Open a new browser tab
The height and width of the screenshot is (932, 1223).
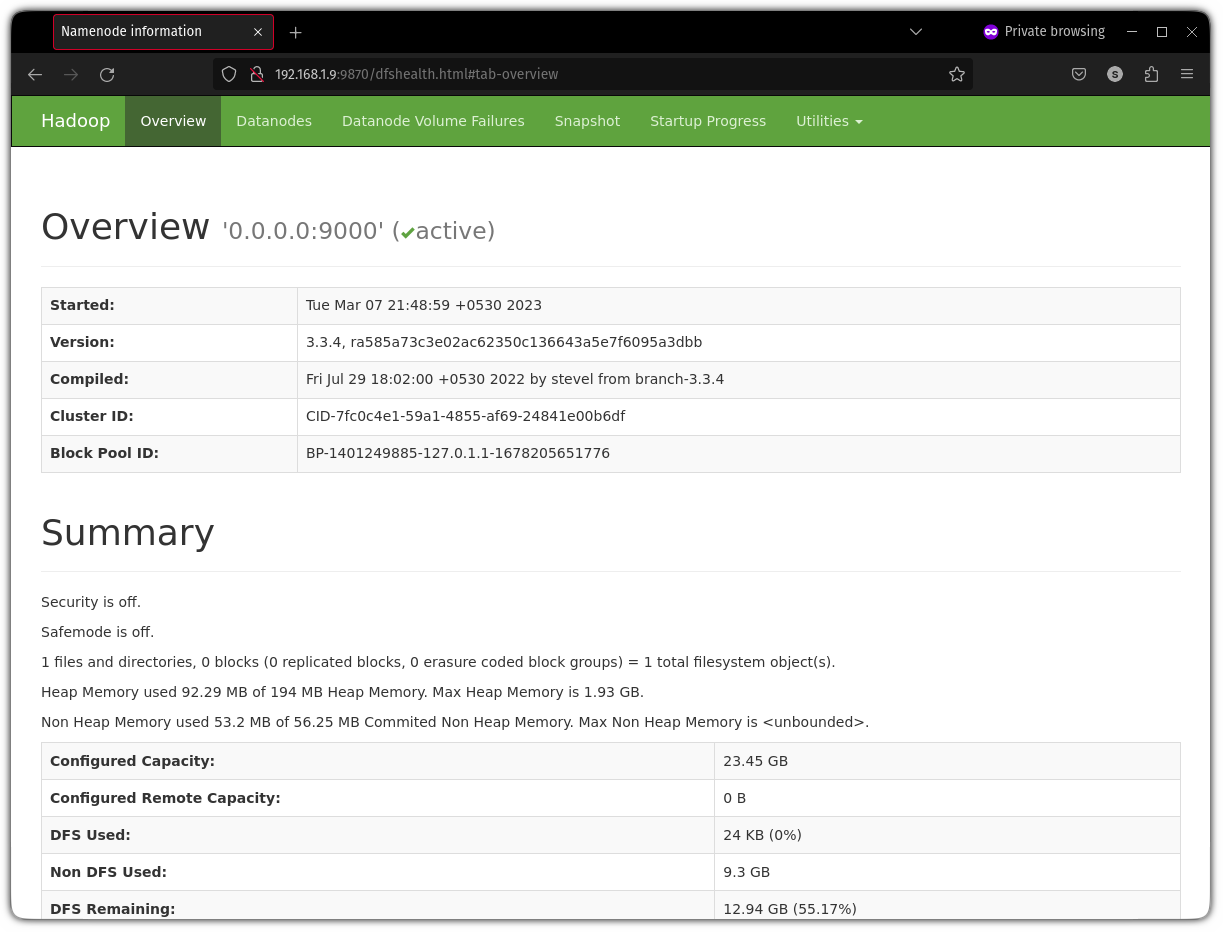coord(295,32)
